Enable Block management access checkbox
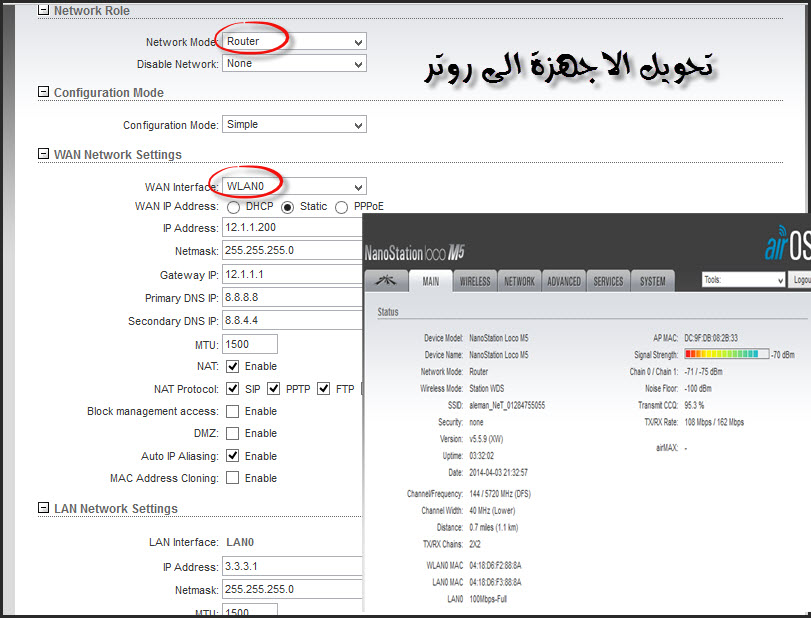 click(233, 411)
